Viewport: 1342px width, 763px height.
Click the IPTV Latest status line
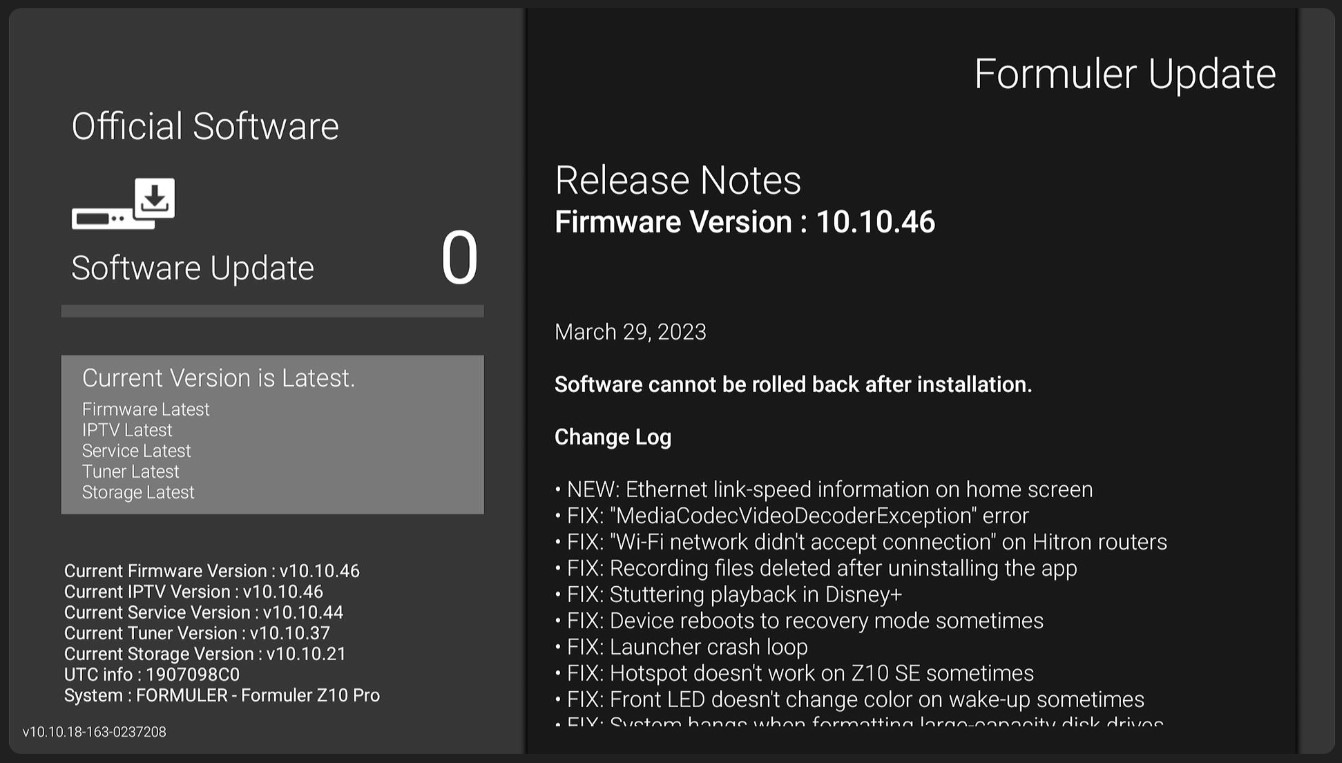(x=127, y=430)
